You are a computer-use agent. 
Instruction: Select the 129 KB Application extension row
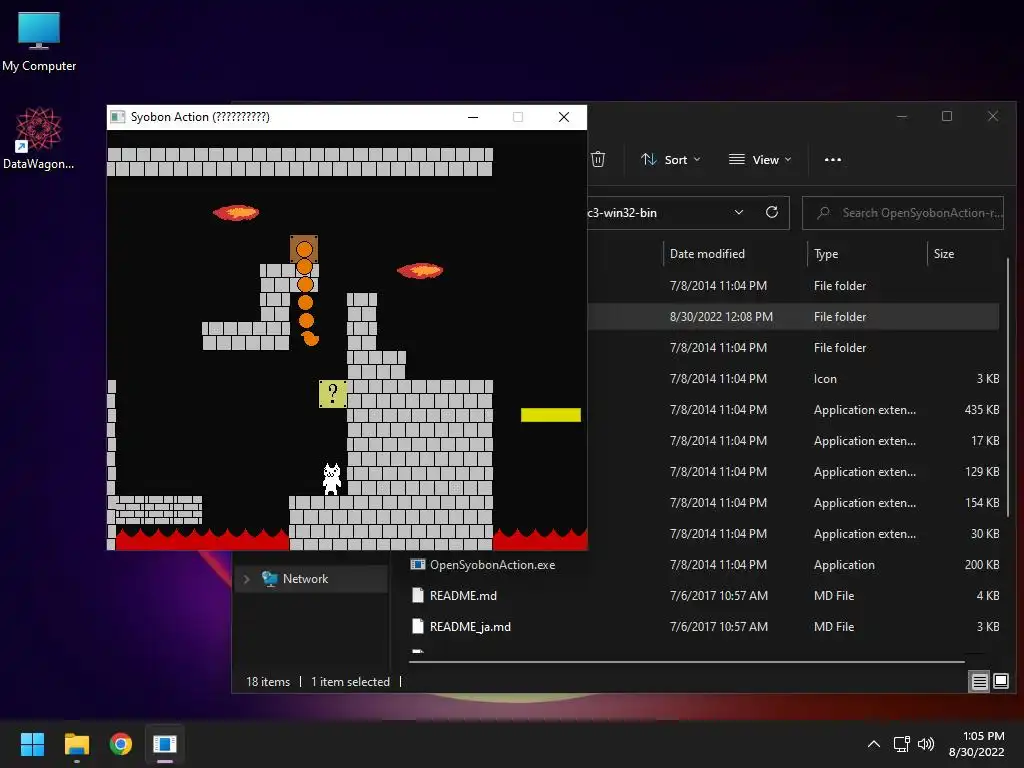pyautogui.click(x=793, y=472)
